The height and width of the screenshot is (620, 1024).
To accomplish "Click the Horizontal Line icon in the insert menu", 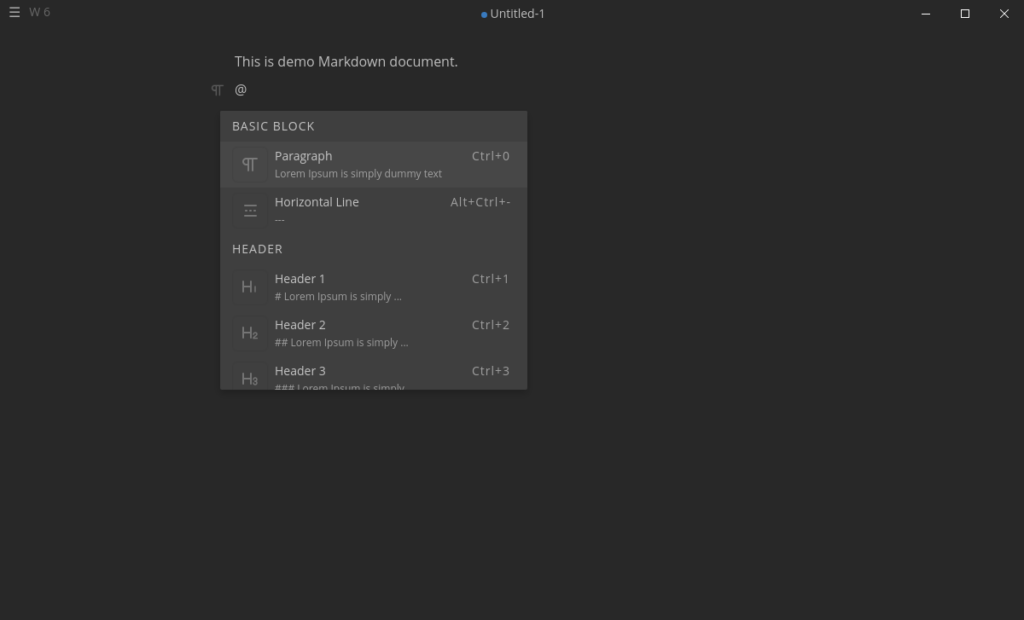I will pos(250,211).
